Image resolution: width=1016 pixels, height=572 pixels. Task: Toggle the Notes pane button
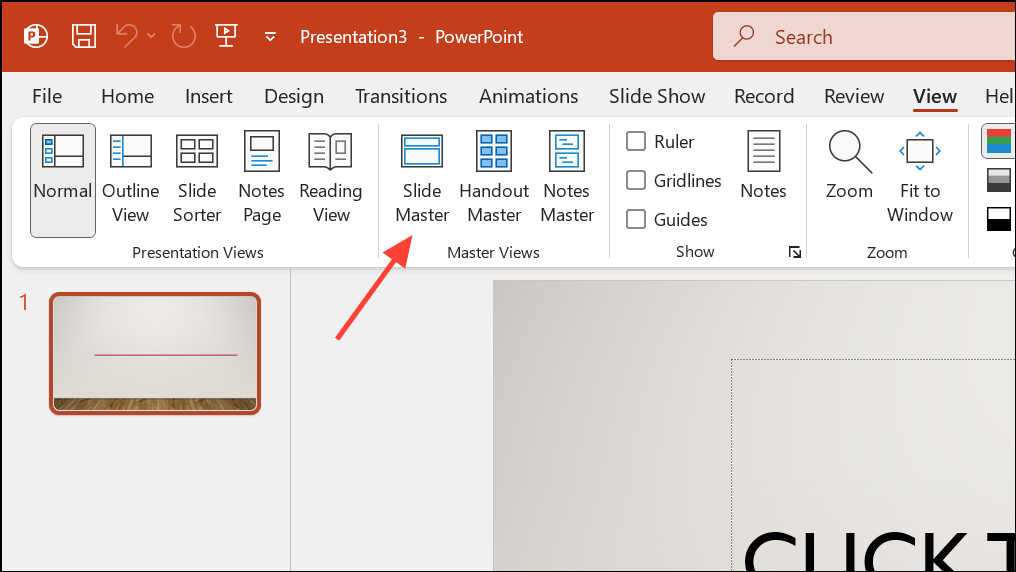[763, 165]
